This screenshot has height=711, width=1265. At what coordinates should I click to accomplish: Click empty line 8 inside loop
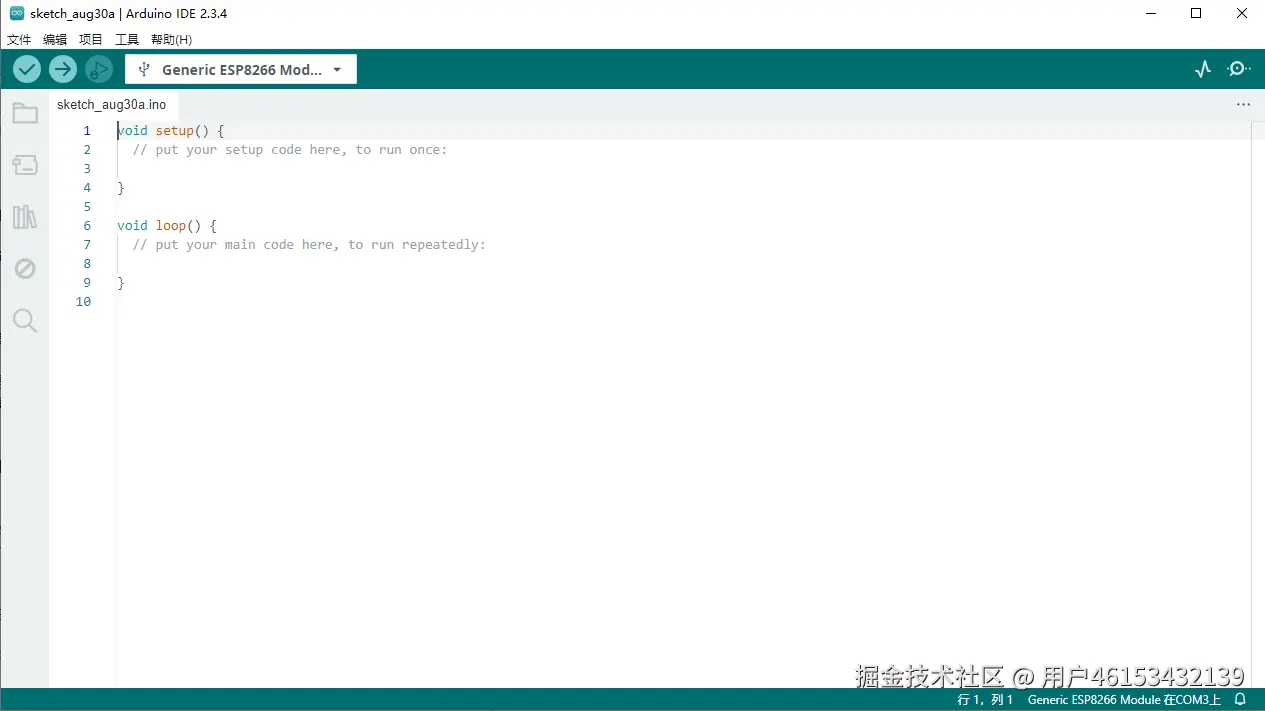[x=683, y=264]
